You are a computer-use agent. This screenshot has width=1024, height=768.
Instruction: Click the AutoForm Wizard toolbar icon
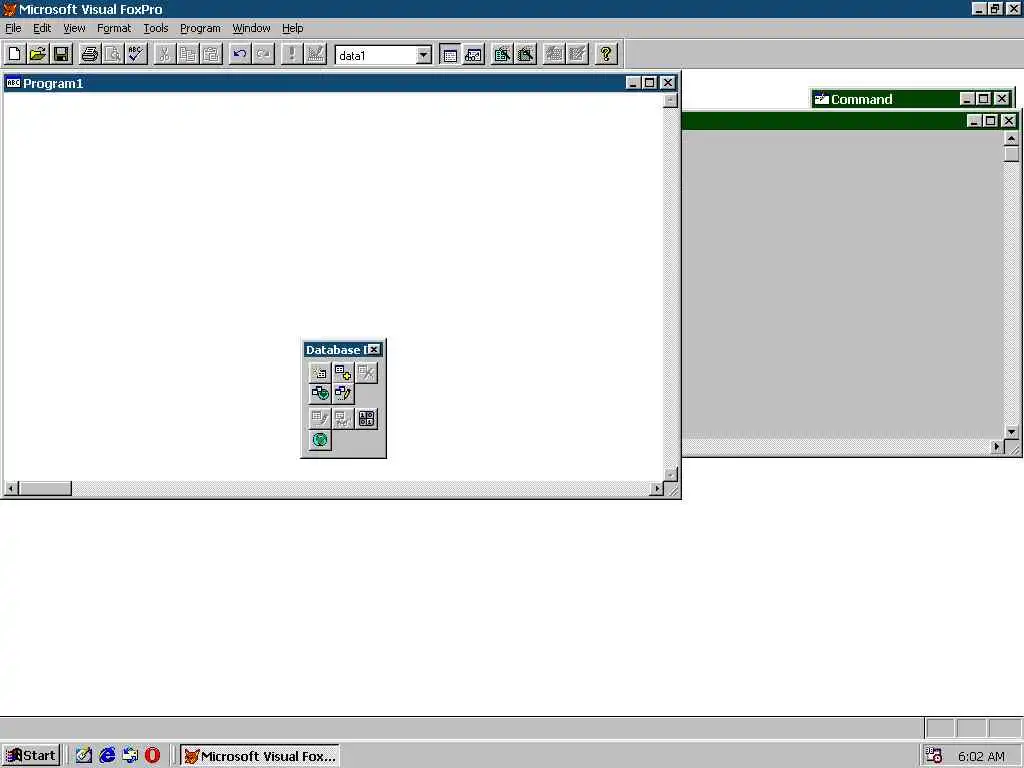point(554,54)
